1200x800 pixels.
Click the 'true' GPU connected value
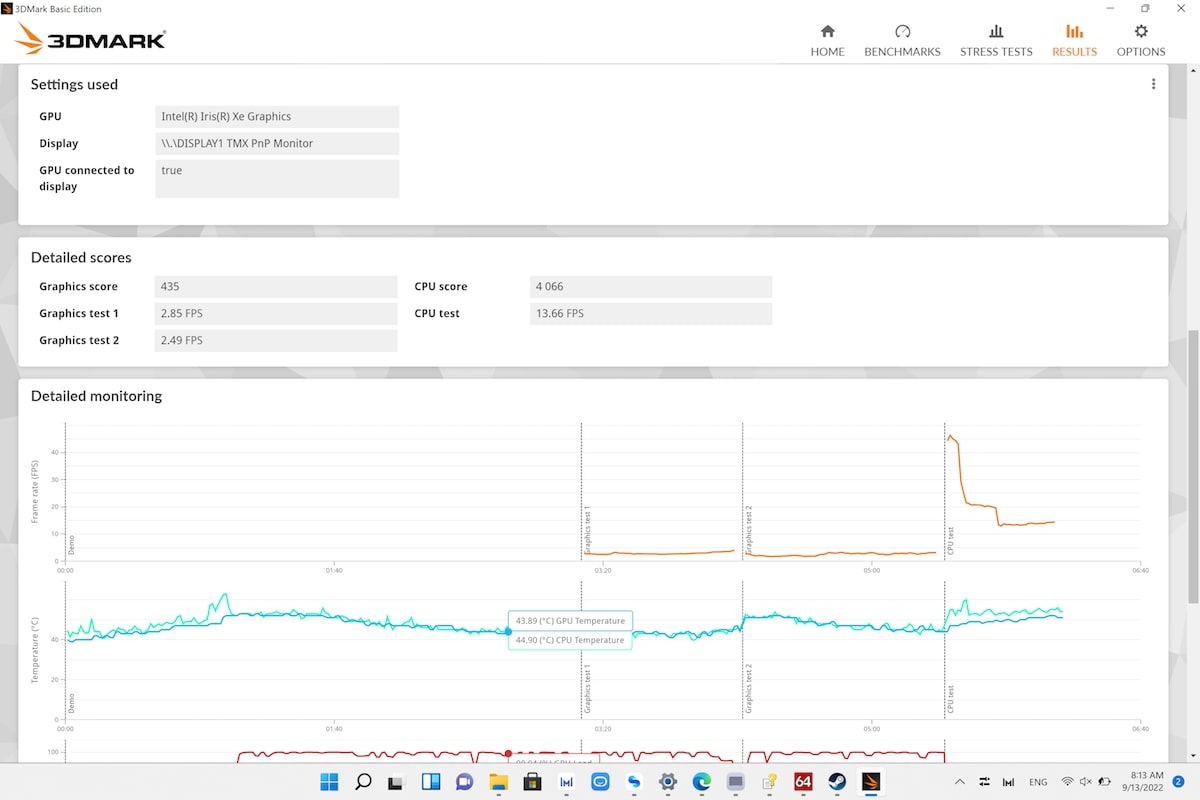point(277,178)
